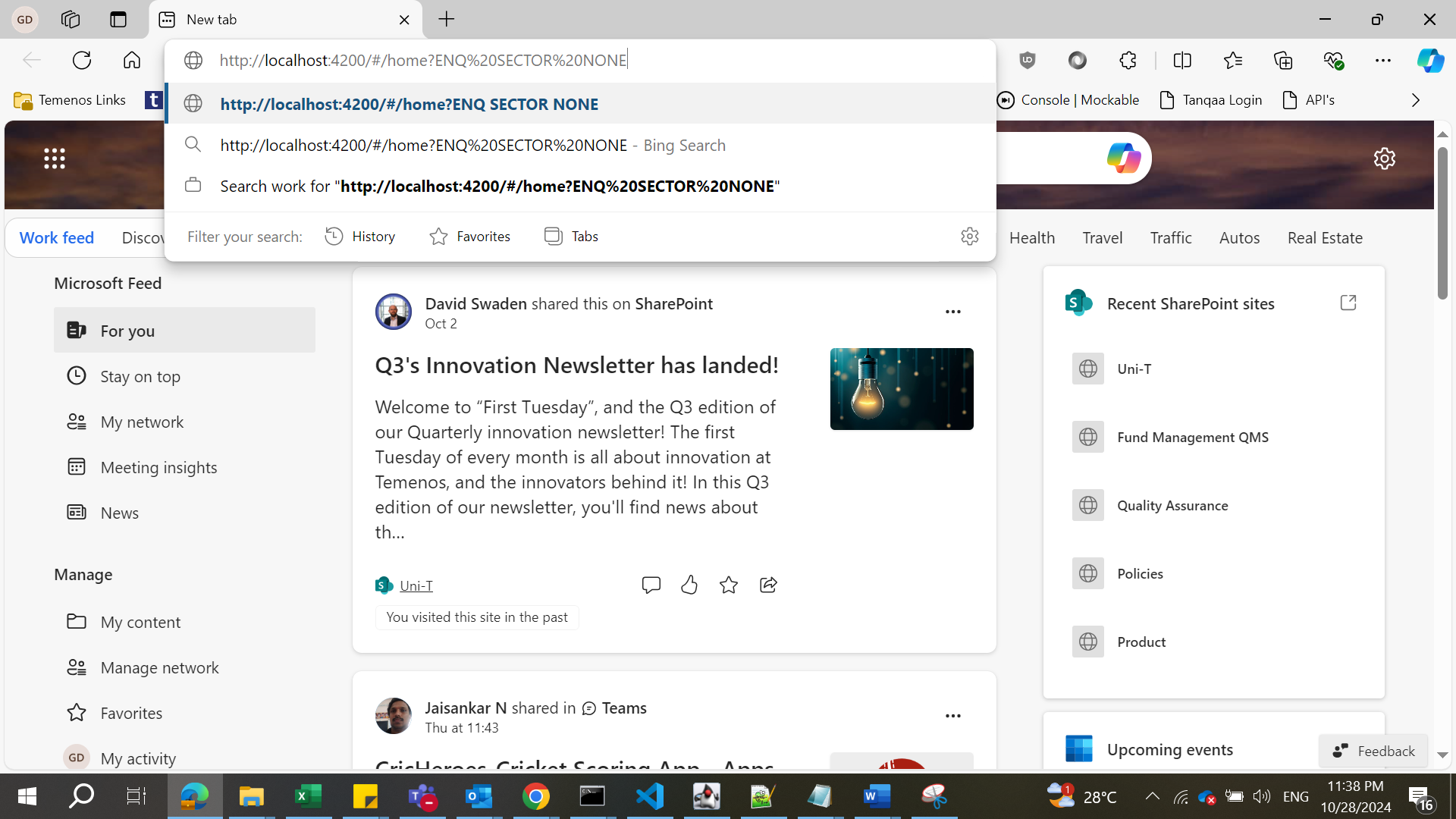Open the Uni-T link under the post
Image resolution: width=1456 pixels, height=819 pixels.
[x=416, y=585]
